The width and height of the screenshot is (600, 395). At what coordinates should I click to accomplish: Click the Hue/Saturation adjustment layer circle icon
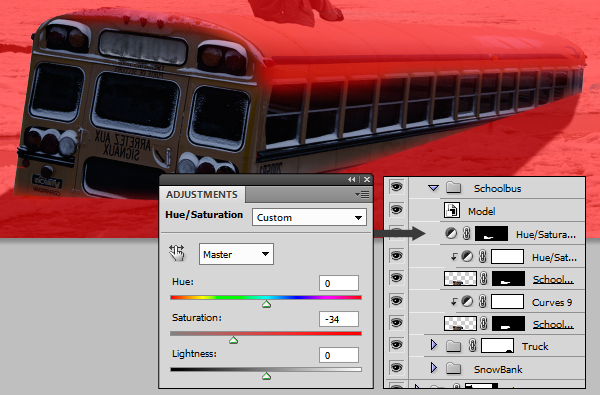pos(451,233)
